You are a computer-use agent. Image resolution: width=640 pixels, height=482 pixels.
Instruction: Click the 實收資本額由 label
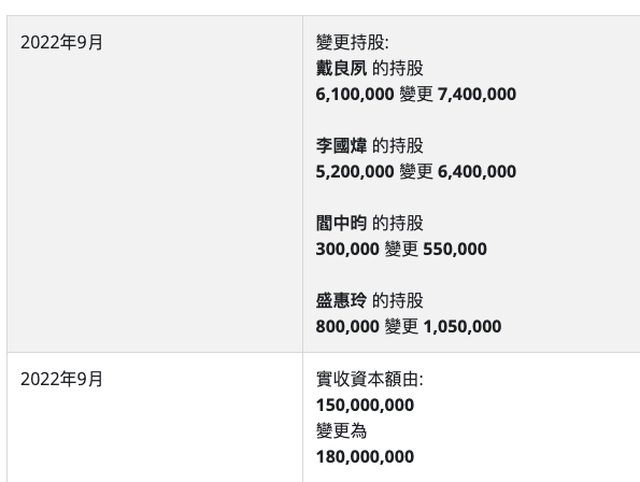tap(366, 379)
